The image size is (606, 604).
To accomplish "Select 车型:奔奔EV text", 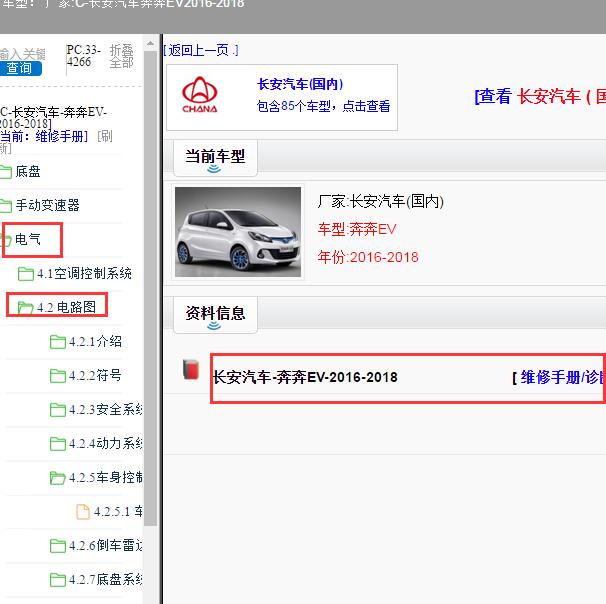I will [357, 229].
